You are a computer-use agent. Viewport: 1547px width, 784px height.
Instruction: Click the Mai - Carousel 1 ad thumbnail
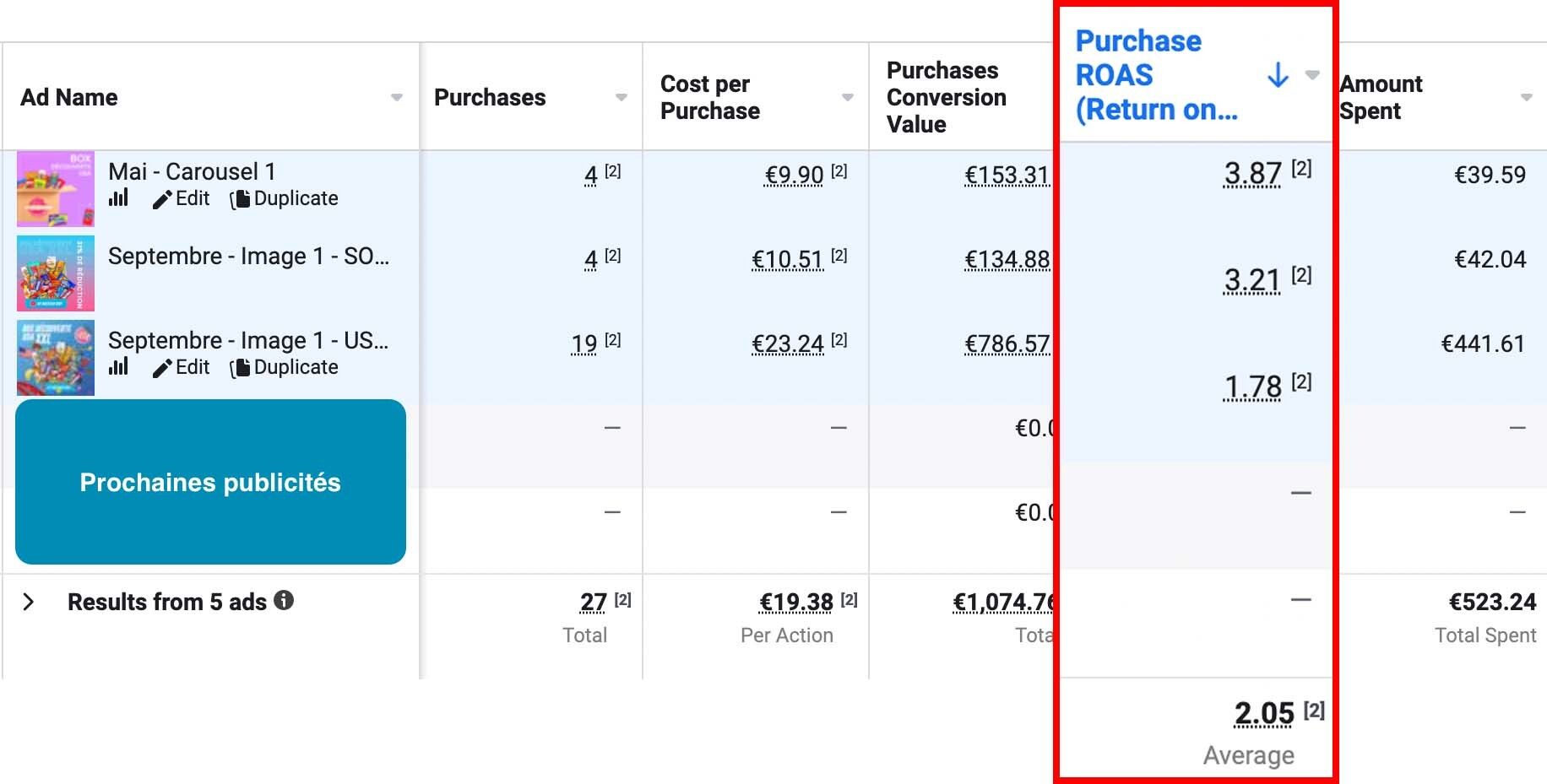[56, 189]
